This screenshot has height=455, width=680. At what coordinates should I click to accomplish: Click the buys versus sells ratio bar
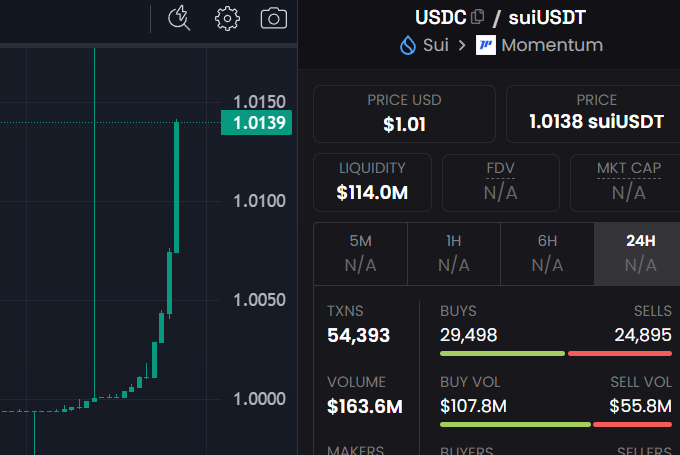click(x=556, y=354)
